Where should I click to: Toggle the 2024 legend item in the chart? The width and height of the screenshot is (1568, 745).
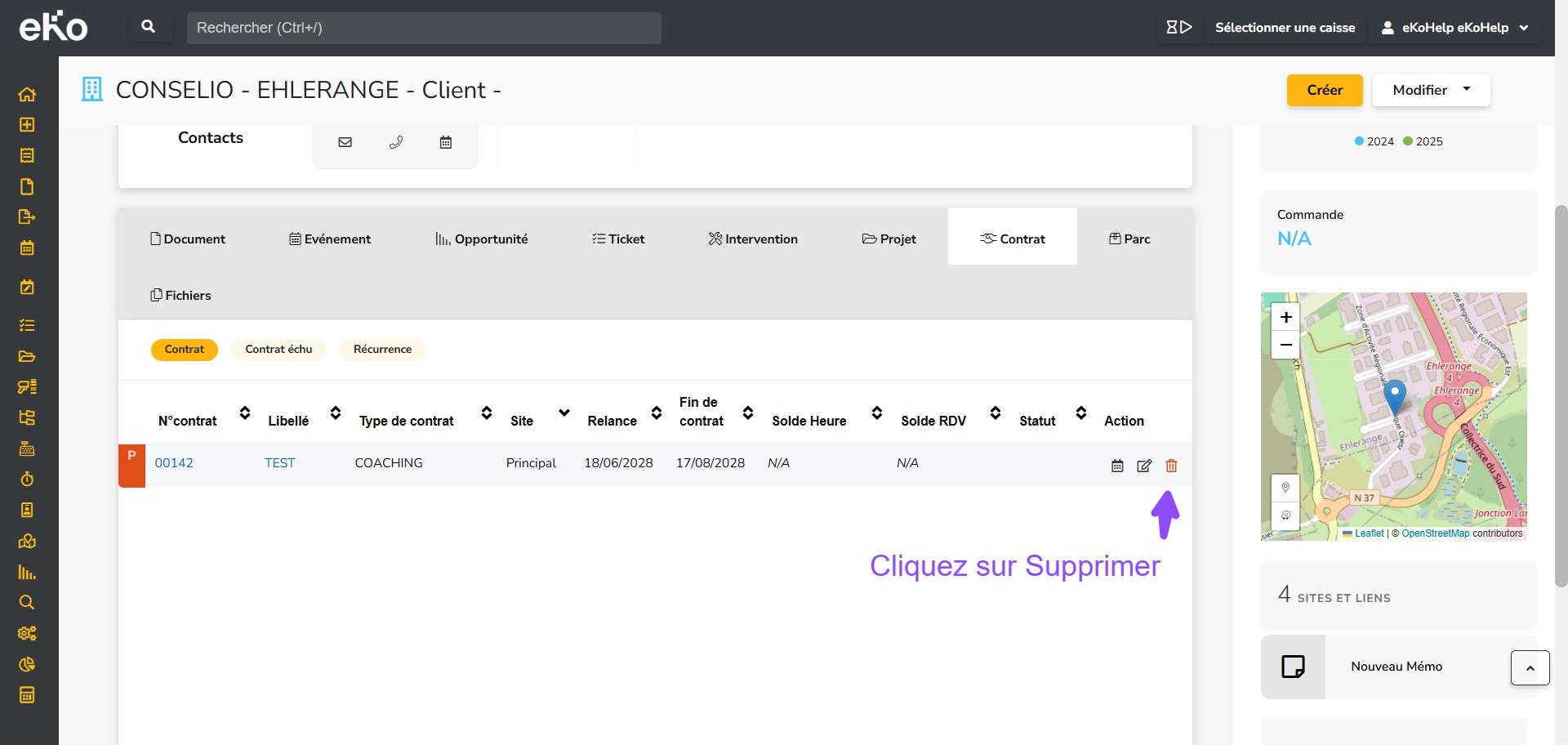point(1374,141)
